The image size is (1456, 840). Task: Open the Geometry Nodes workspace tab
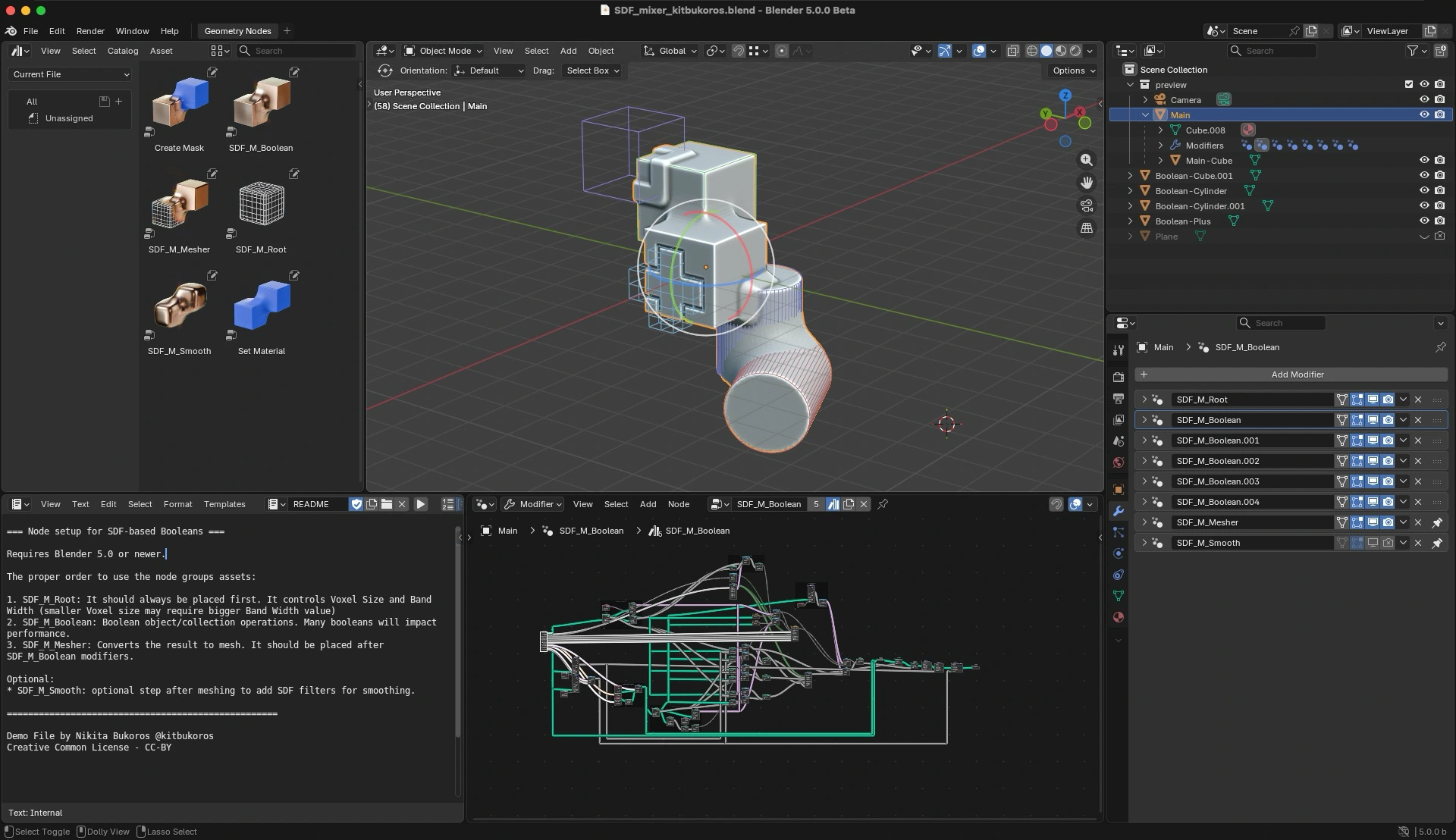click(237, 31)
